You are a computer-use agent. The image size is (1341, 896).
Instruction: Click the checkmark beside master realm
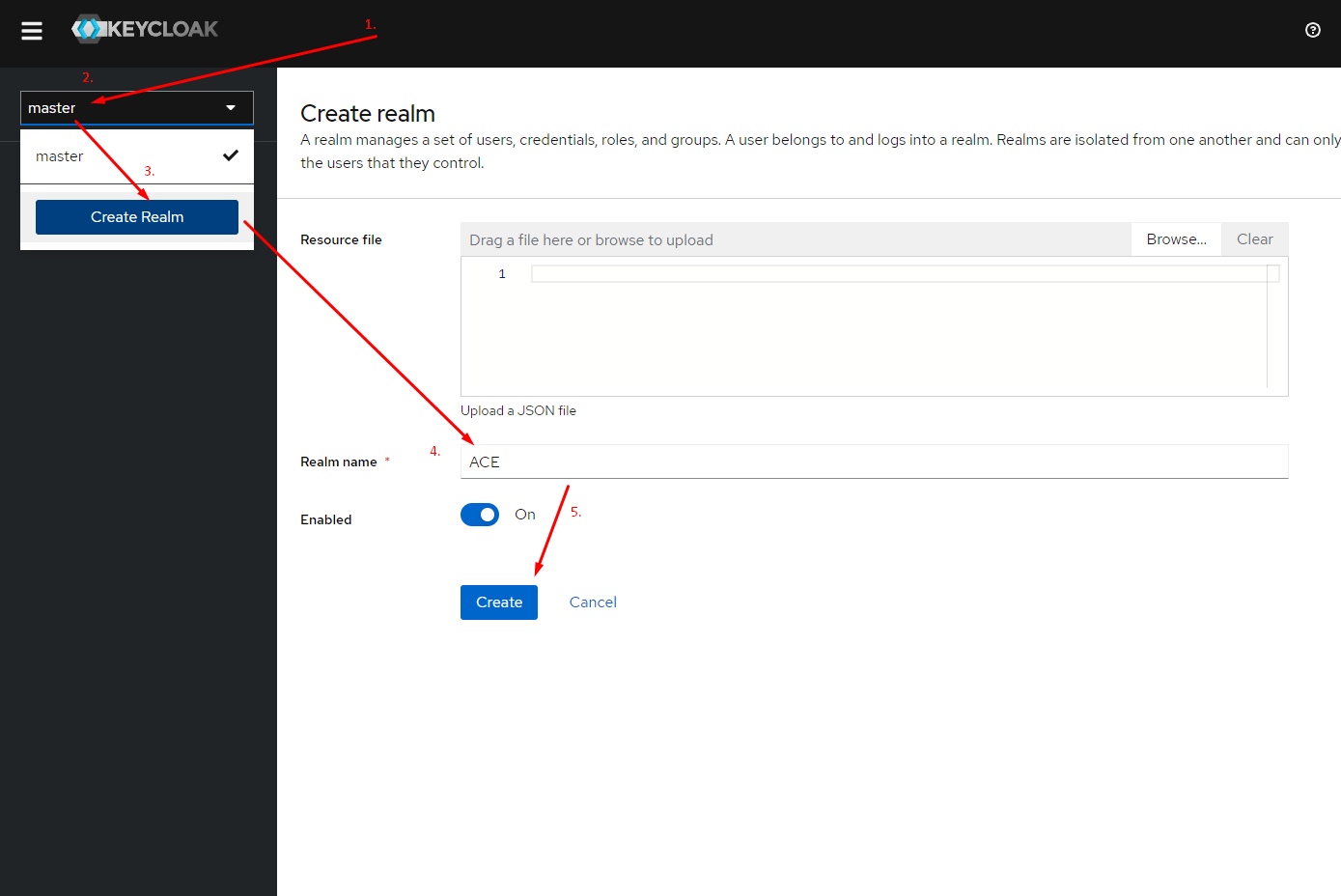coord(230,155)
